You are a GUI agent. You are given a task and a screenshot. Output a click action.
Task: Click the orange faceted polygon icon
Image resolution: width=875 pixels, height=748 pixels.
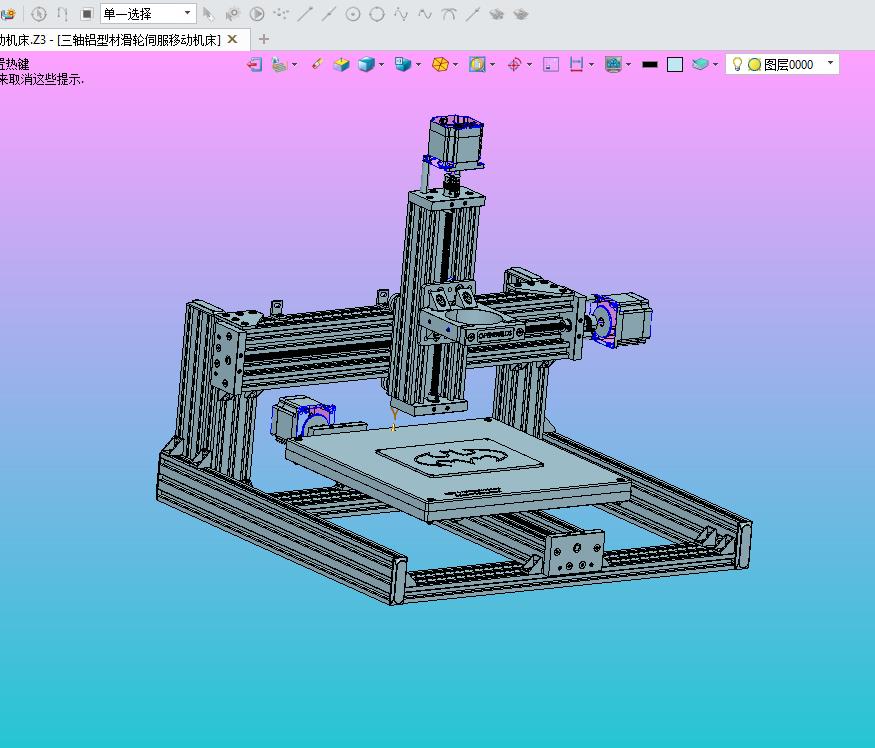[x=440, y=64]
